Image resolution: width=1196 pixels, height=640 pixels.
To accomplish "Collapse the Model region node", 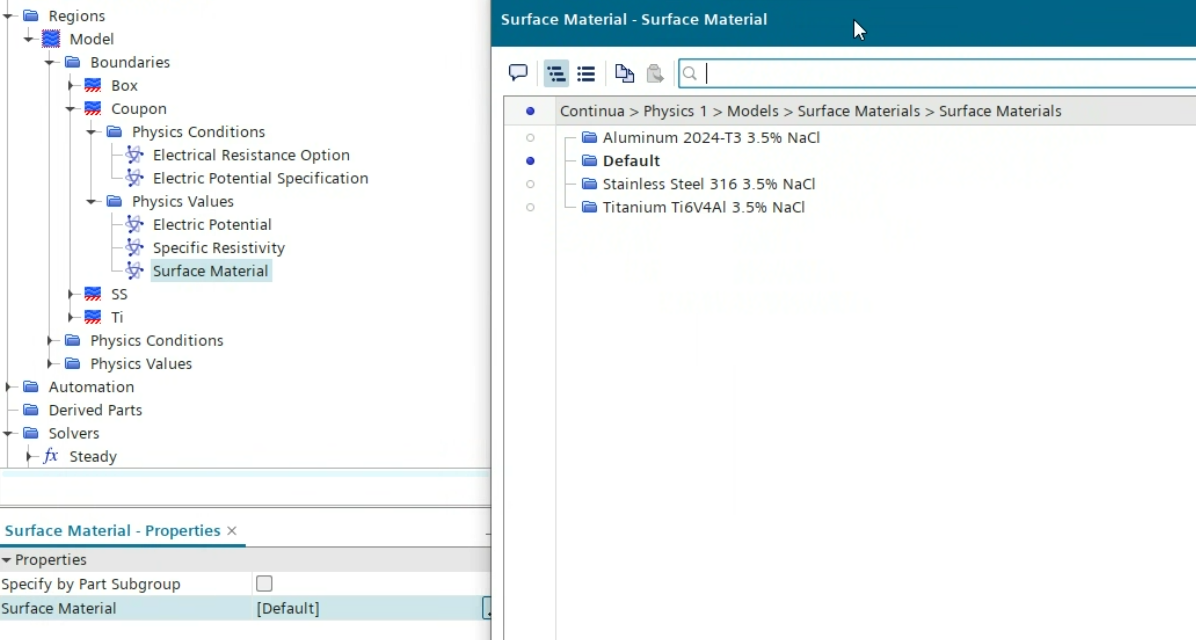I will point(29,39).
